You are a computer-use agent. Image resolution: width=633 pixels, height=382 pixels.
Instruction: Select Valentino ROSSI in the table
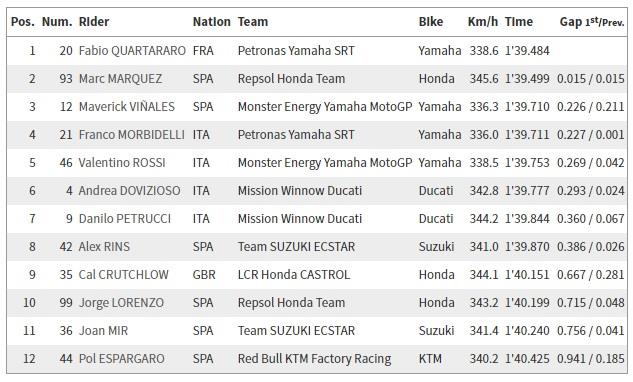122,163
